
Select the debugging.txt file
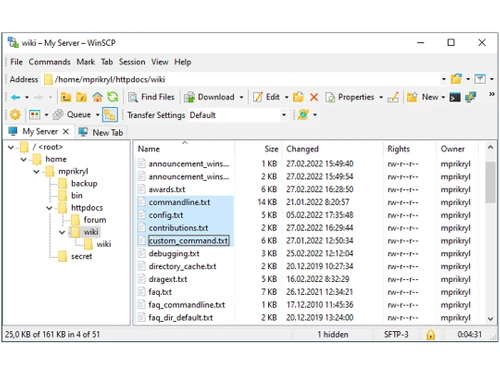[174, 254]
